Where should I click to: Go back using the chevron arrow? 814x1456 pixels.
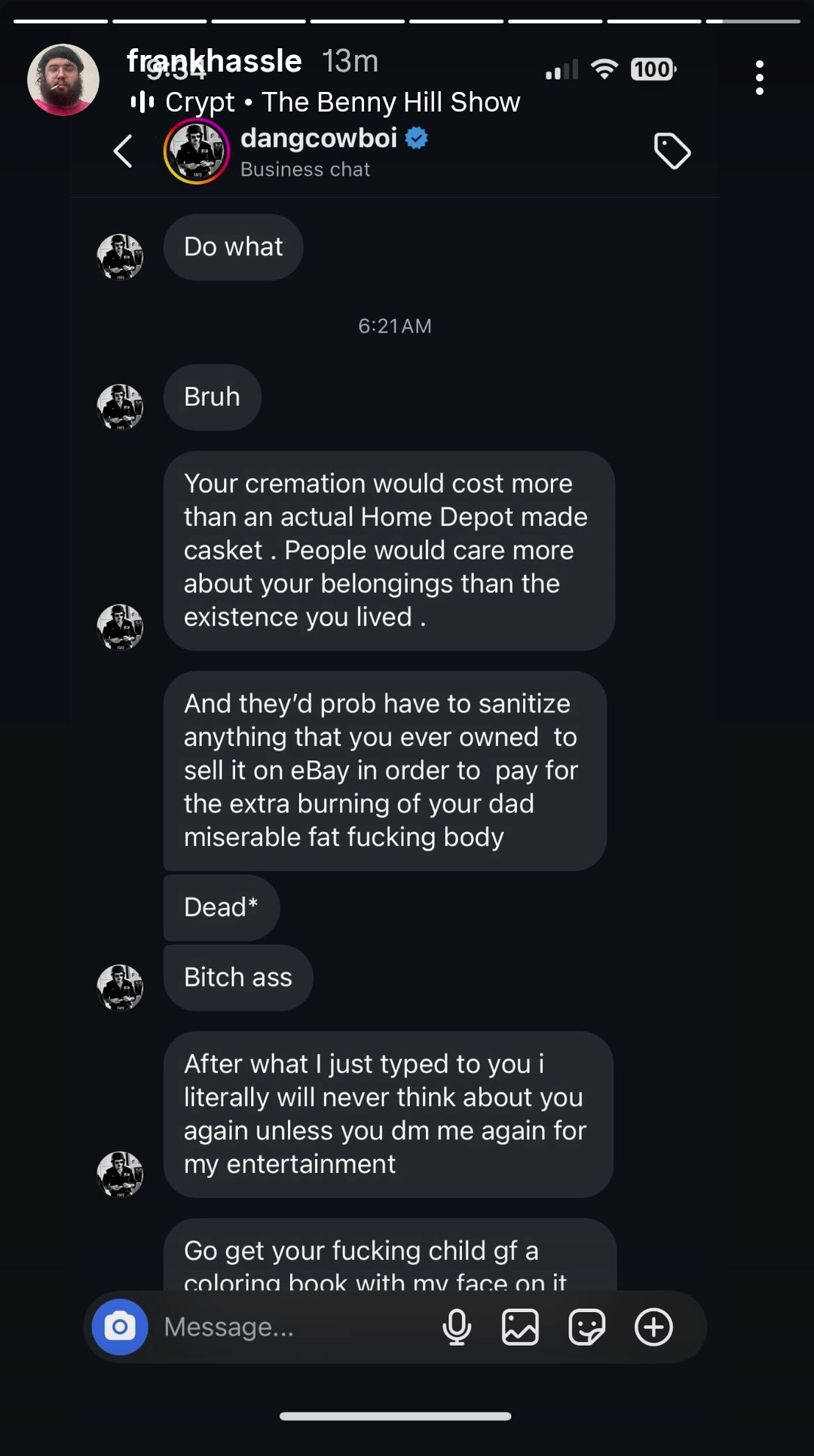pos(123,151)
